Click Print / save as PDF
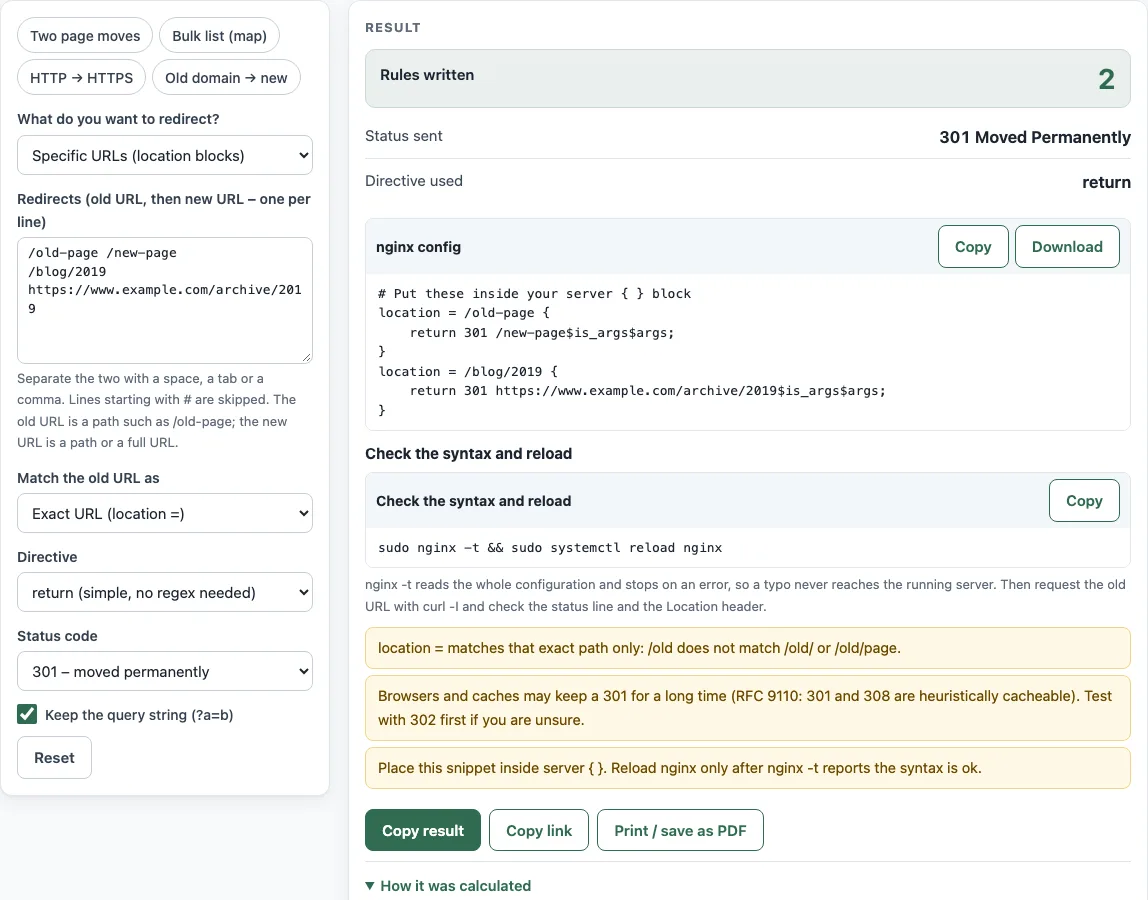This screenshot has height=900, width=1148. tap(680, 830)
